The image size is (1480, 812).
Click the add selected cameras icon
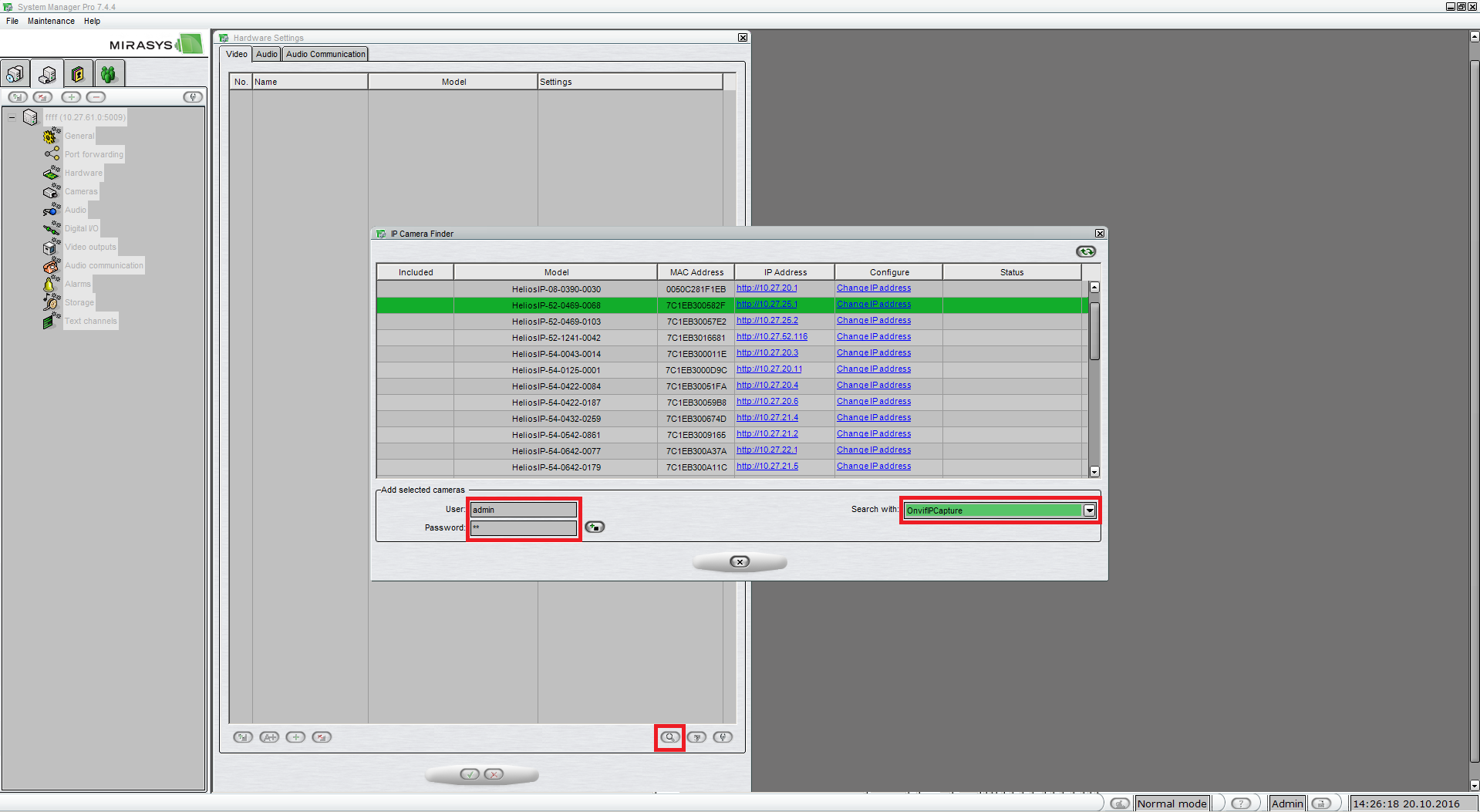[x=595, y=527]
